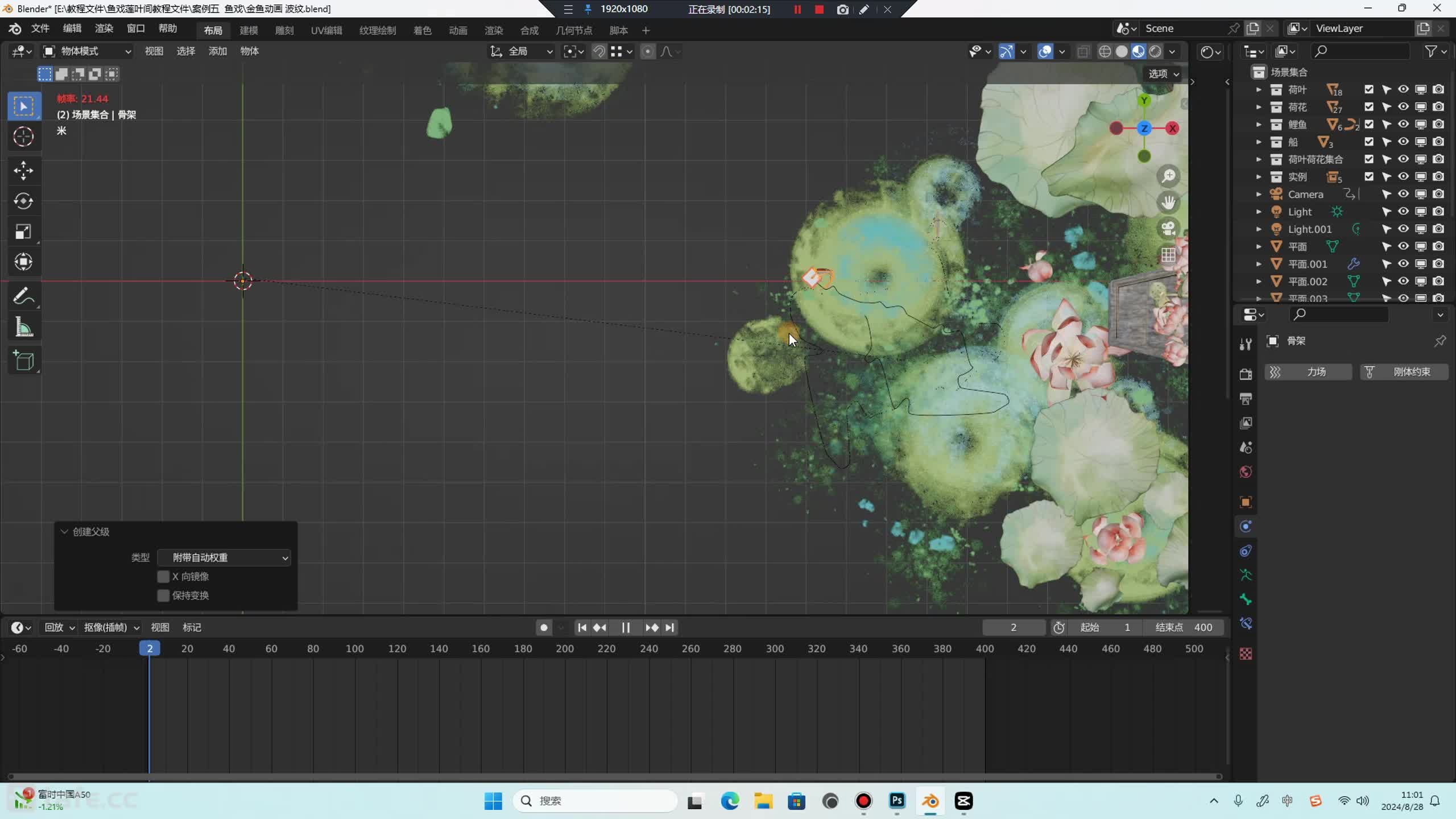1456x819 pixels.
Task: Select the Measure tool
Action: click(23, 327)
